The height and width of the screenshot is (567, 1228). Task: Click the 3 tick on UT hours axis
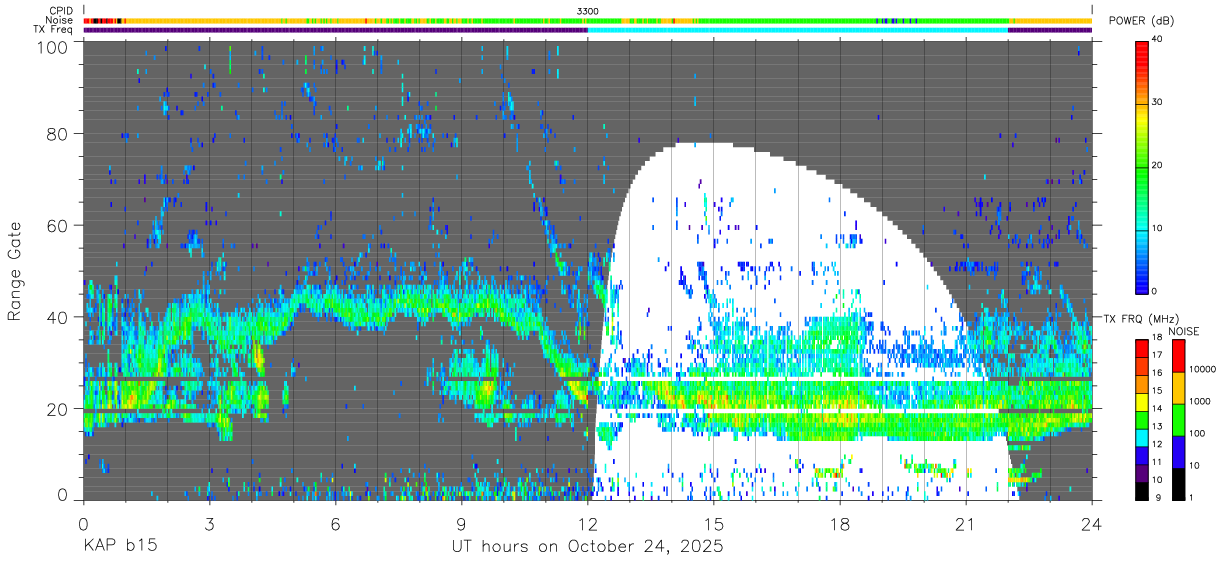click(x=210, y=523)
